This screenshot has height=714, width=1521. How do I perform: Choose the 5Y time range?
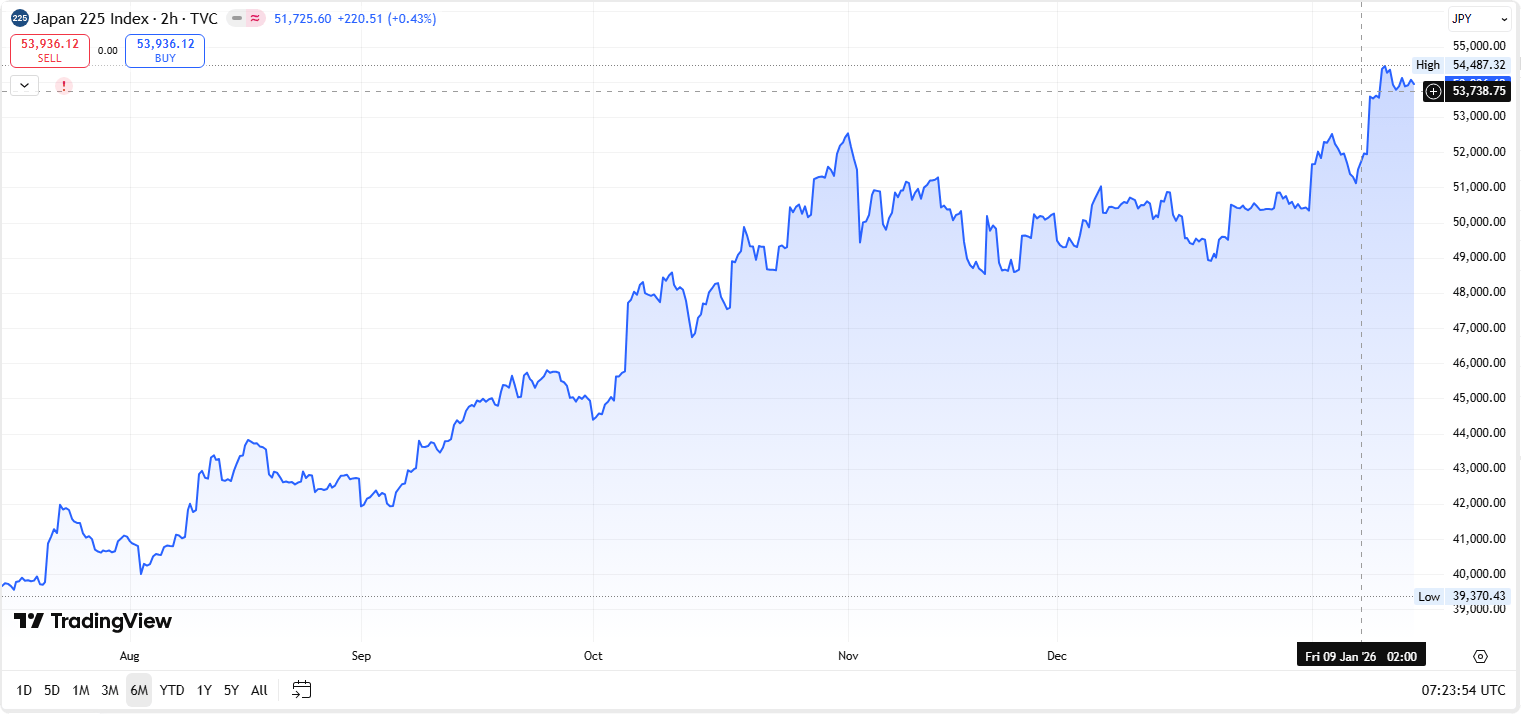231,690
